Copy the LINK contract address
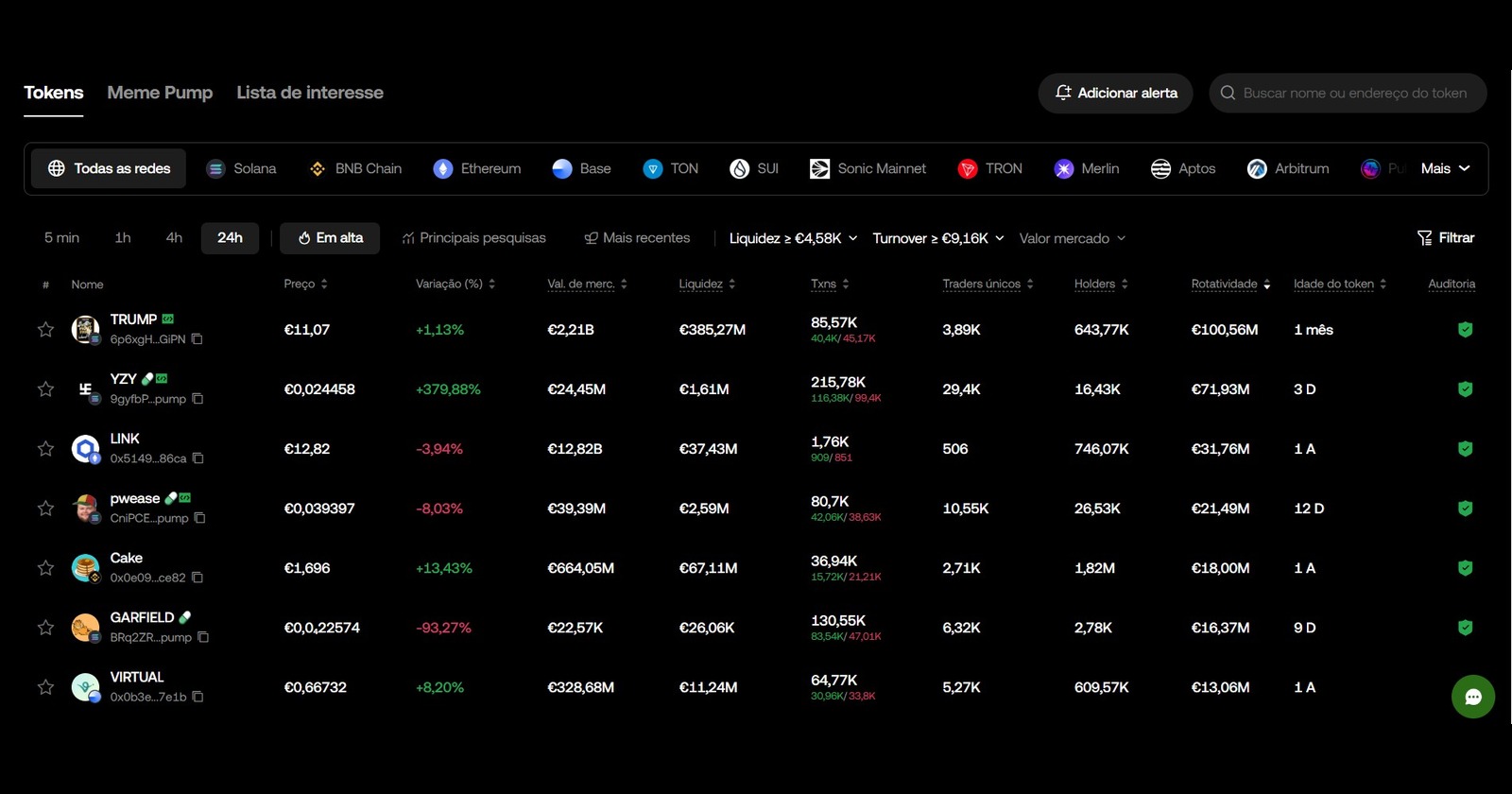 point(198,458)
